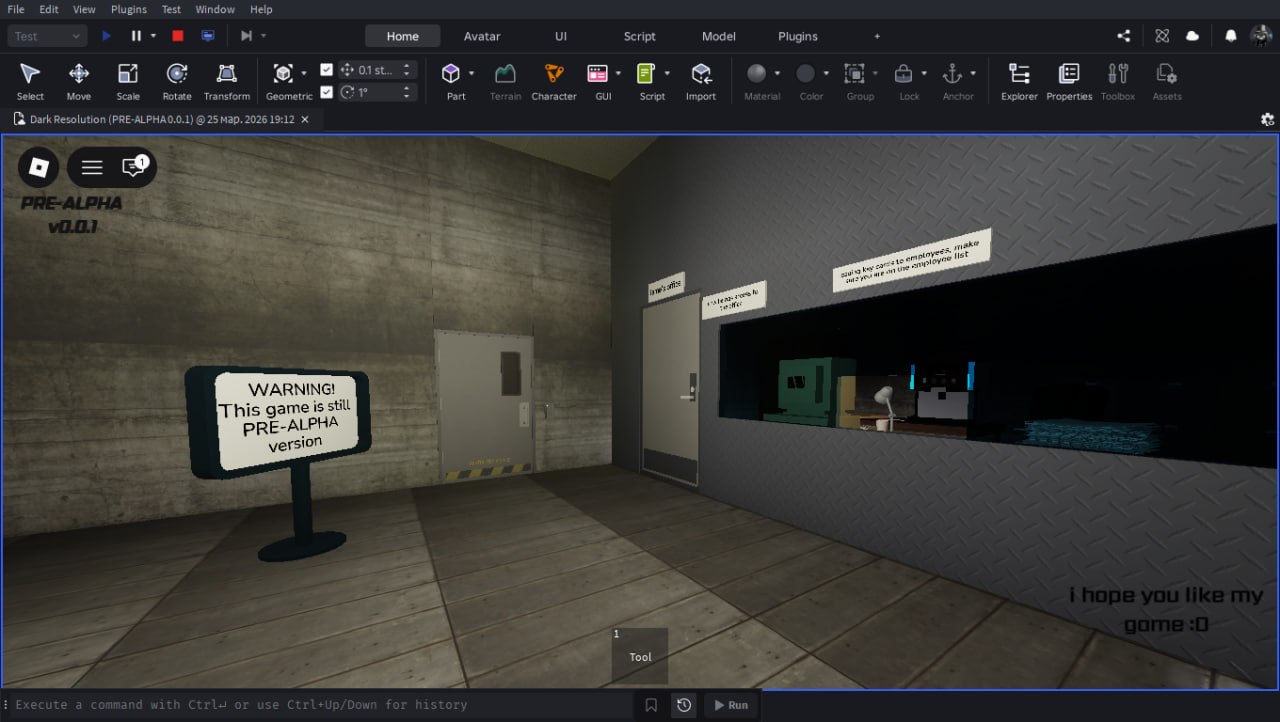
Task: Open the Roblox Assistant icon
Action: click(x=1162, y=36)
